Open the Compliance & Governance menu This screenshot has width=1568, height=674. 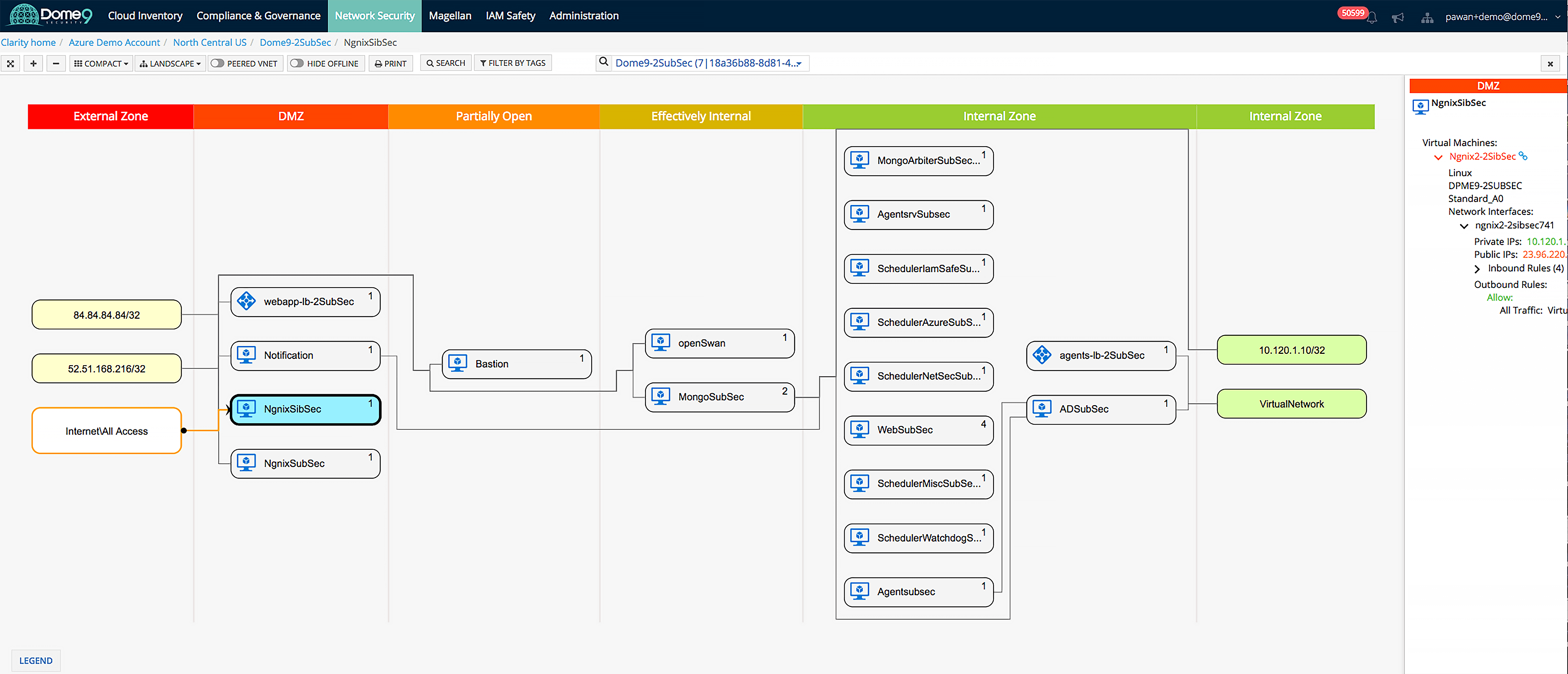tap(258, 16)
